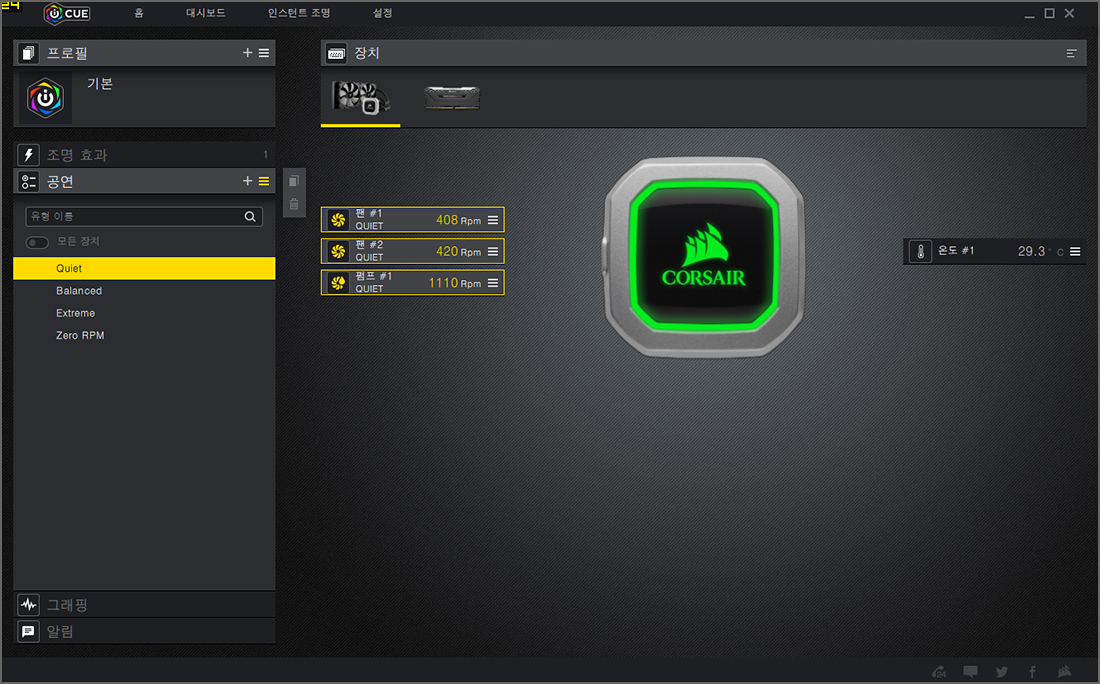Click the 프로필 panel icon

tap(28, 53)
